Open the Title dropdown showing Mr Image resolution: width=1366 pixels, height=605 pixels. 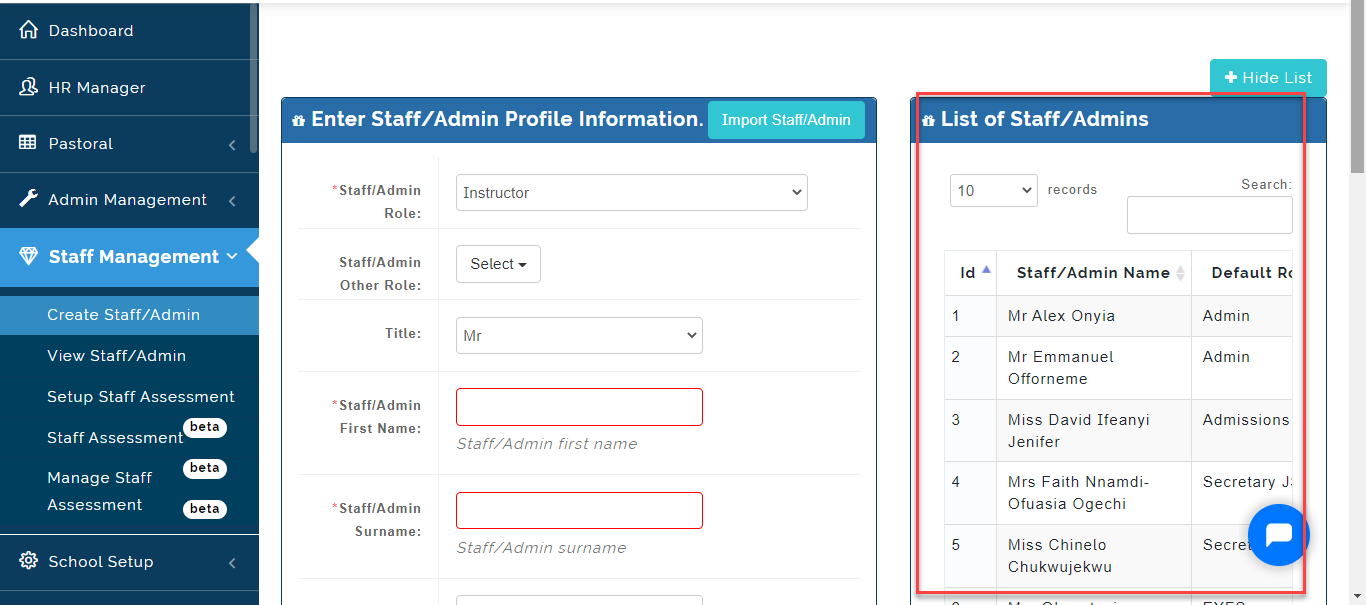point(579,336)
